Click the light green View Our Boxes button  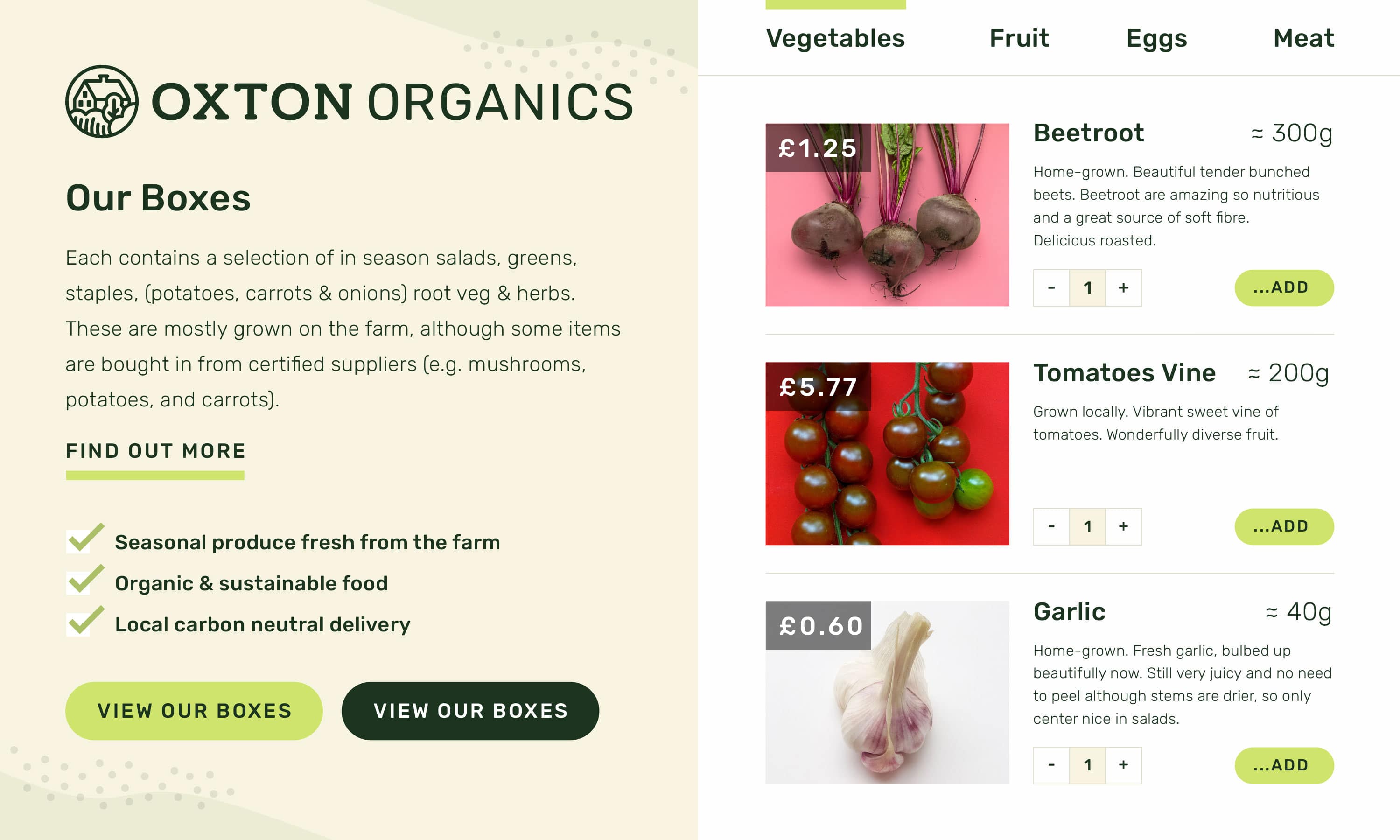coord(194,711)
